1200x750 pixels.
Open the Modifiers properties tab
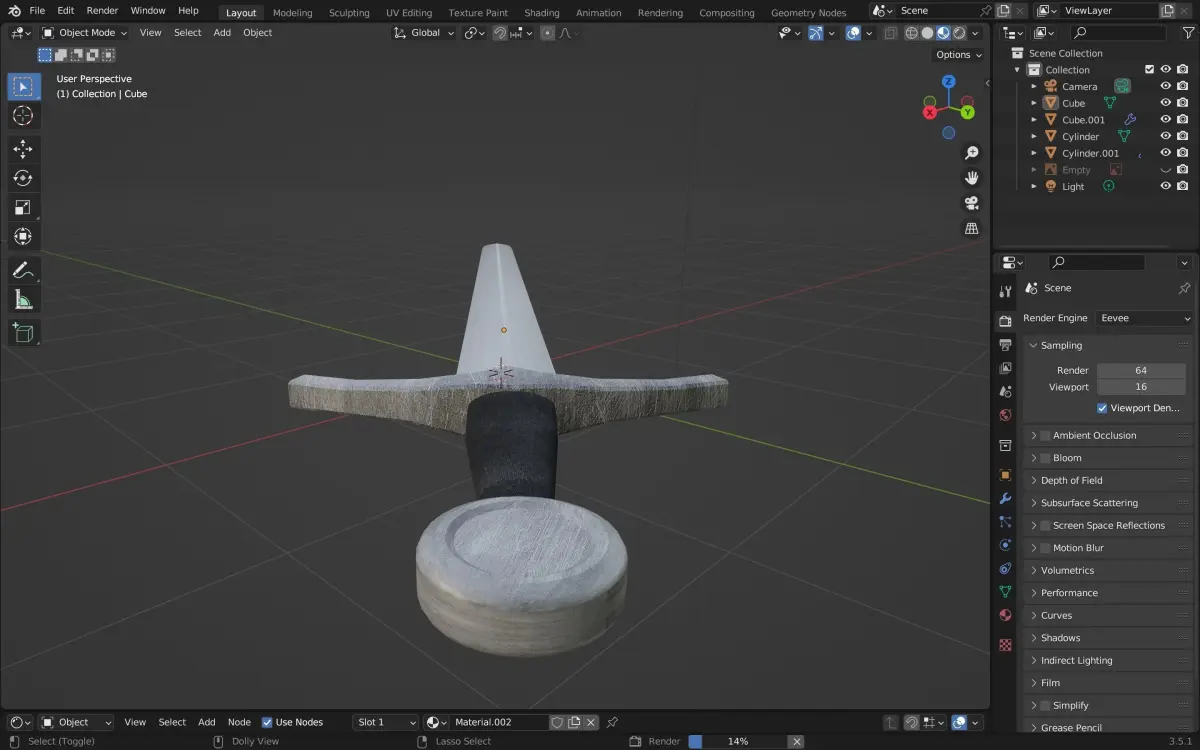pyautogui.click(x=1005, y=499)
